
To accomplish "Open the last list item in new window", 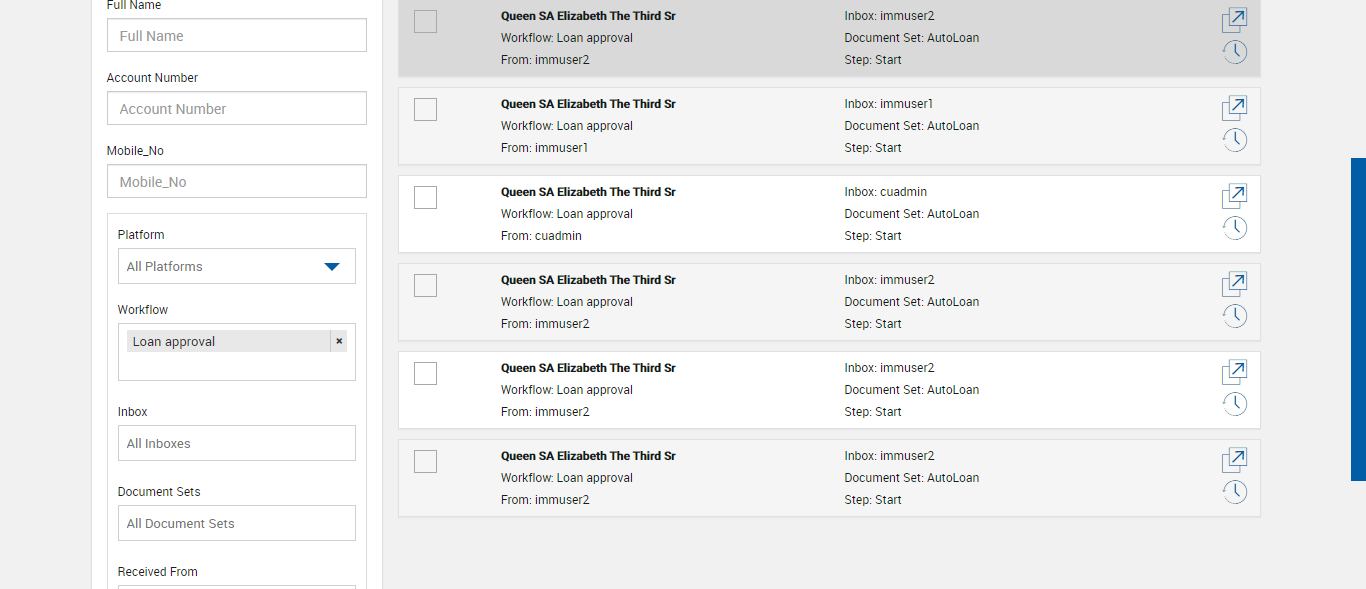I will (1235, 460).
